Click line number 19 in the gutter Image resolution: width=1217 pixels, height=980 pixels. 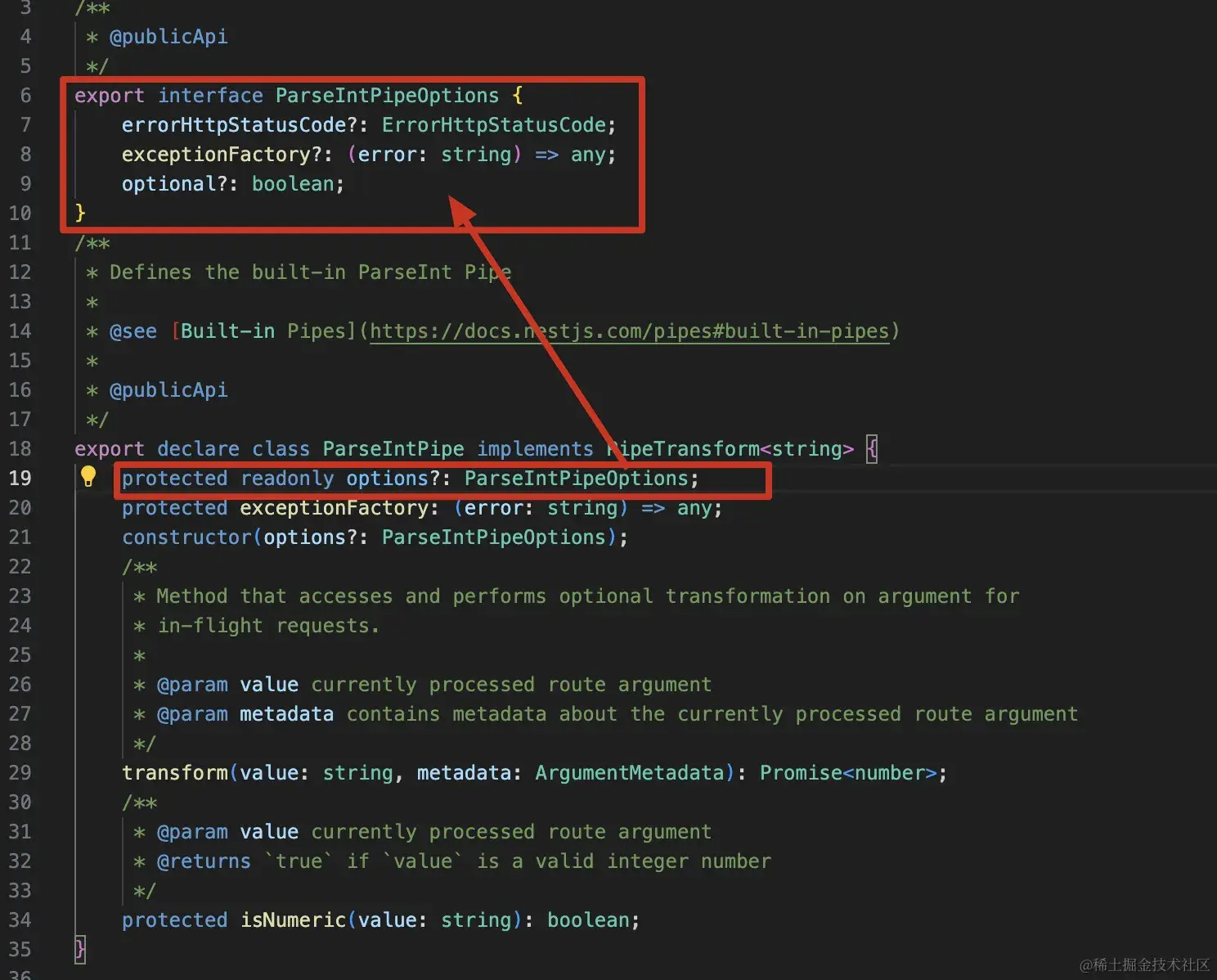tap(20, 478)
